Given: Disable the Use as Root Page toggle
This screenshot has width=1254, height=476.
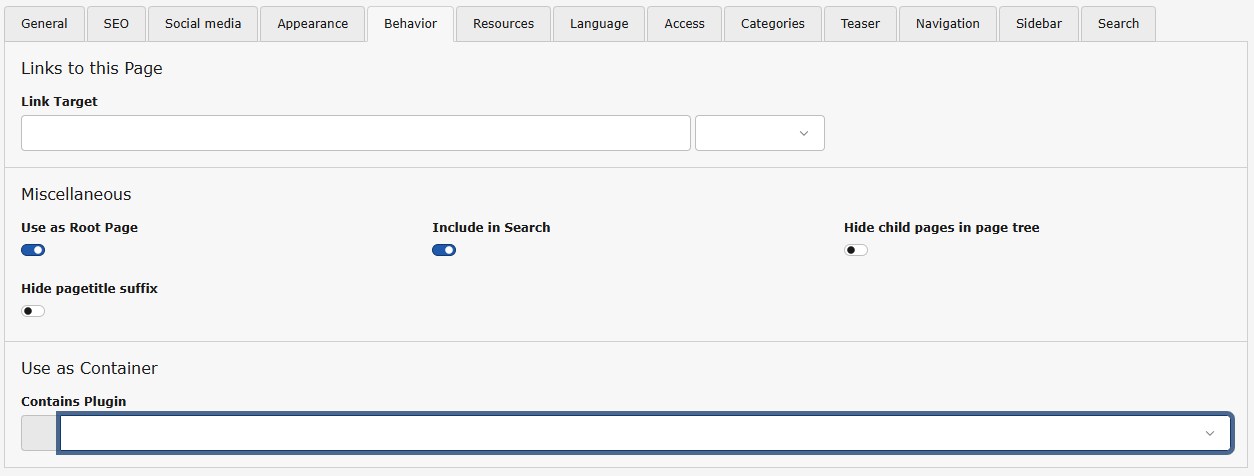Looking at the screenshot, I should [33, 250].
